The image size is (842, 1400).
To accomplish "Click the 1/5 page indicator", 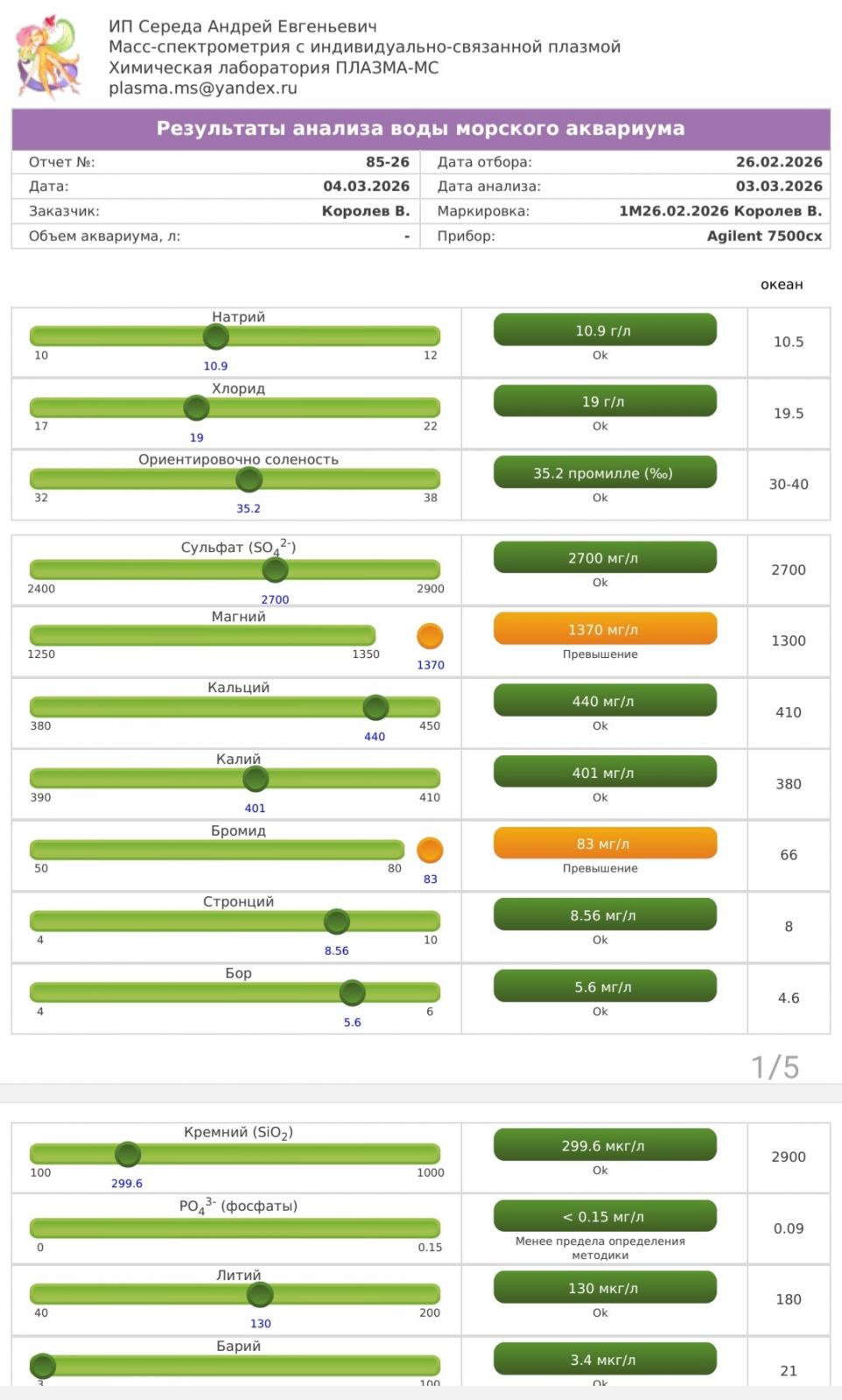I will tap(775, 1067).
